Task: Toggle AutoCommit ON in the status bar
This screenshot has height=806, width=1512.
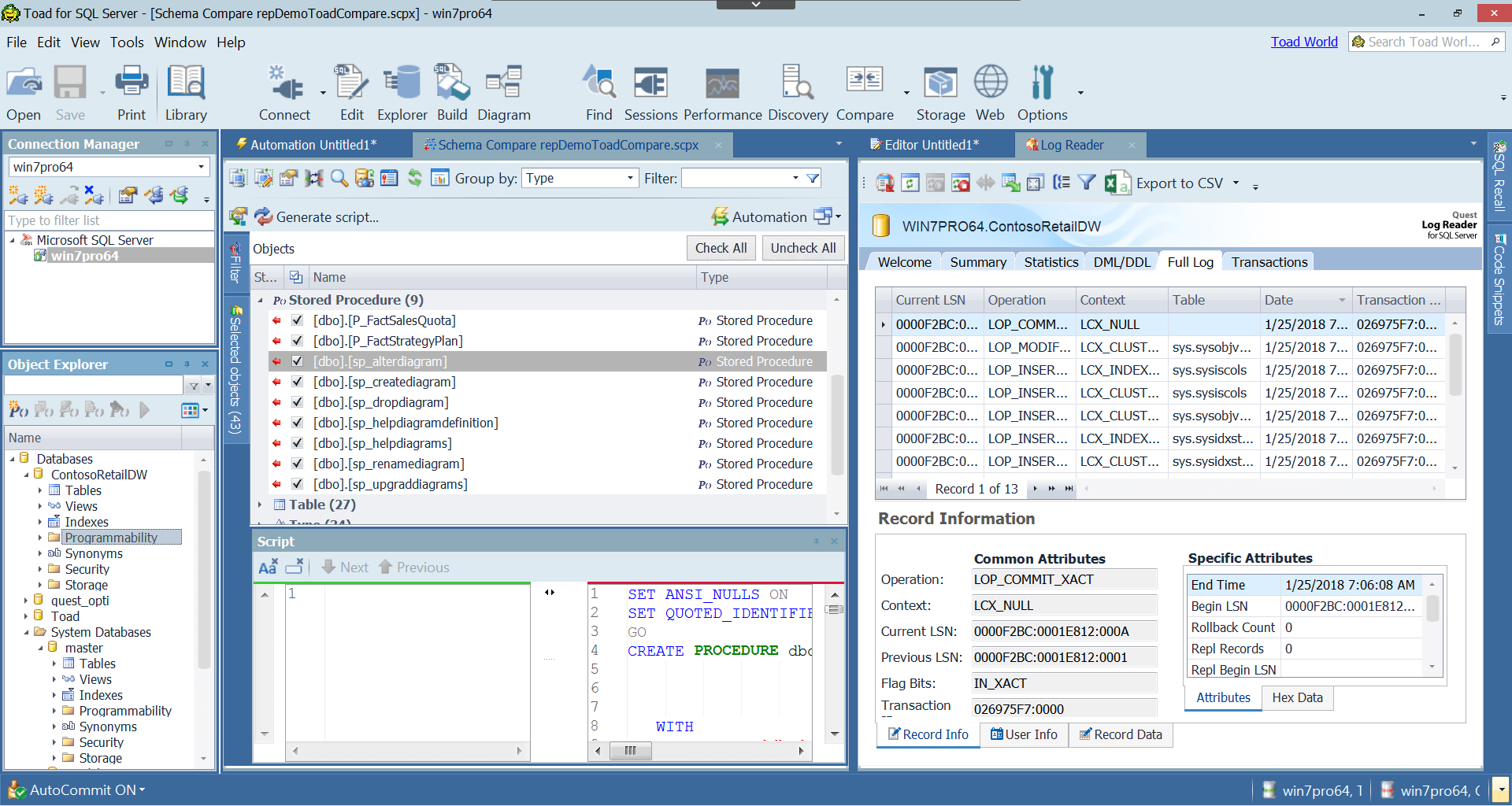Action: pos(83,789)
